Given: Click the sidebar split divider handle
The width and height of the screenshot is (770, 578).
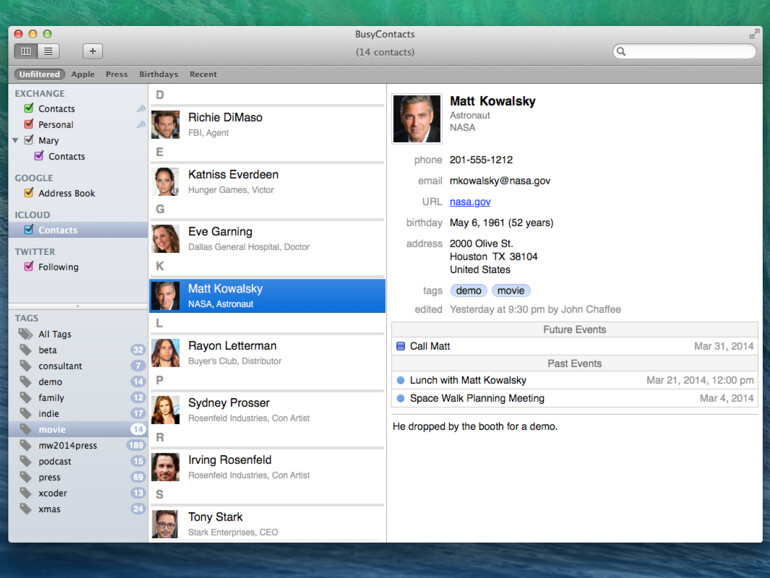Looking at the screenshot, I should pos(78,306).
